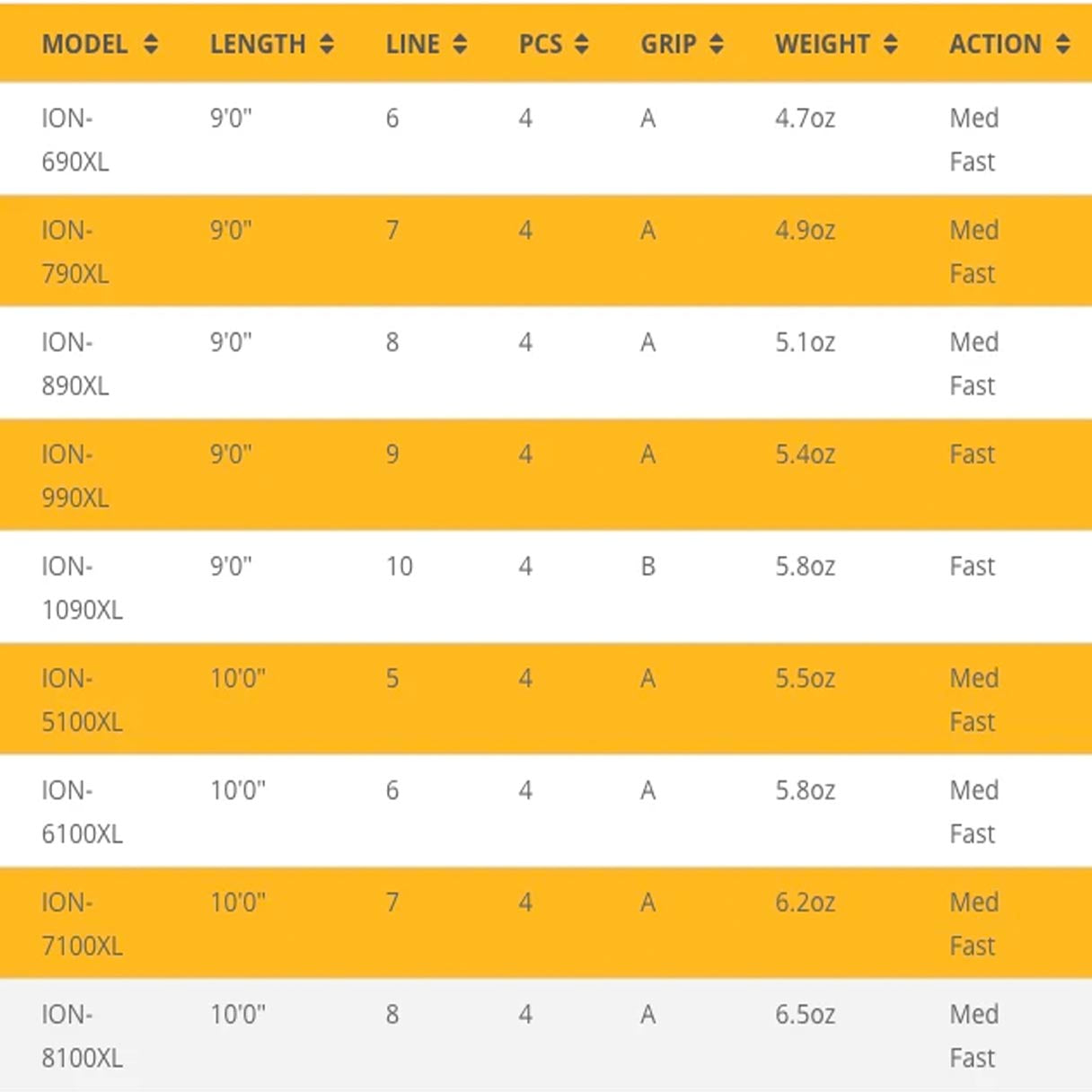Sort table by MODEL header text
Viewport: 1092px width, 1092px height.
[84, 44]
